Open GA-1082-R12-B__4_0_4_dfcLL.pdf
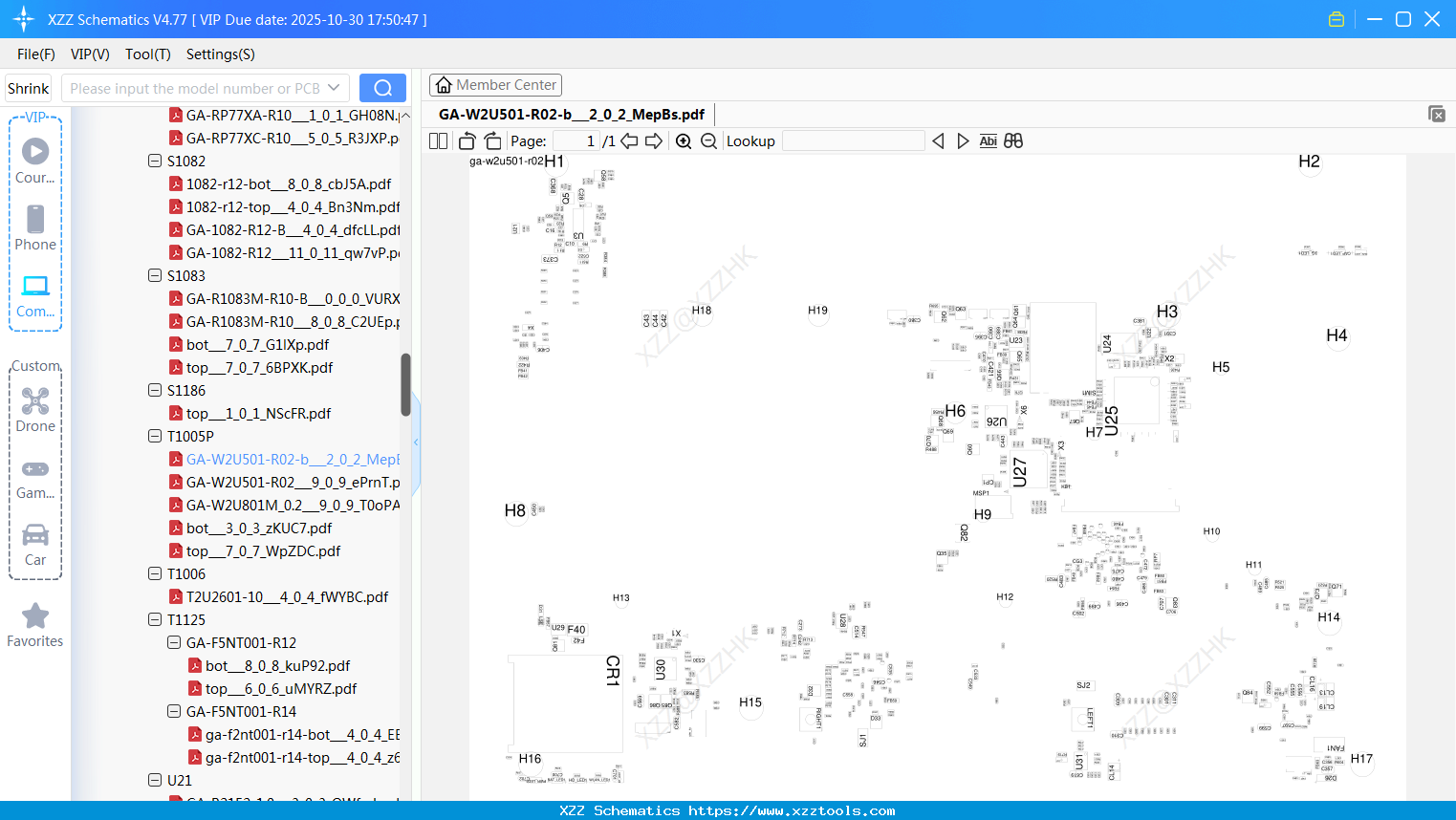This screenshot has height=820, width=1456. point(293,229)
